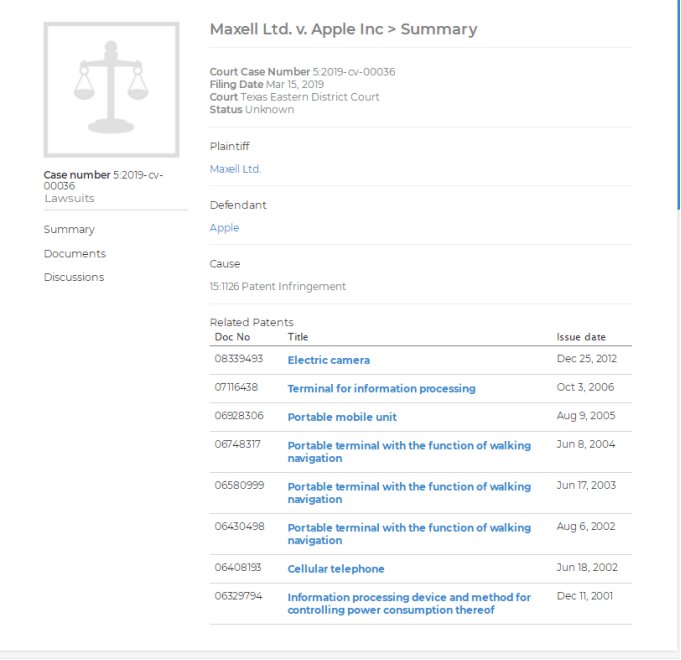Click the page title heading
The image size is (681, 660).
click(x=343, y=29)
